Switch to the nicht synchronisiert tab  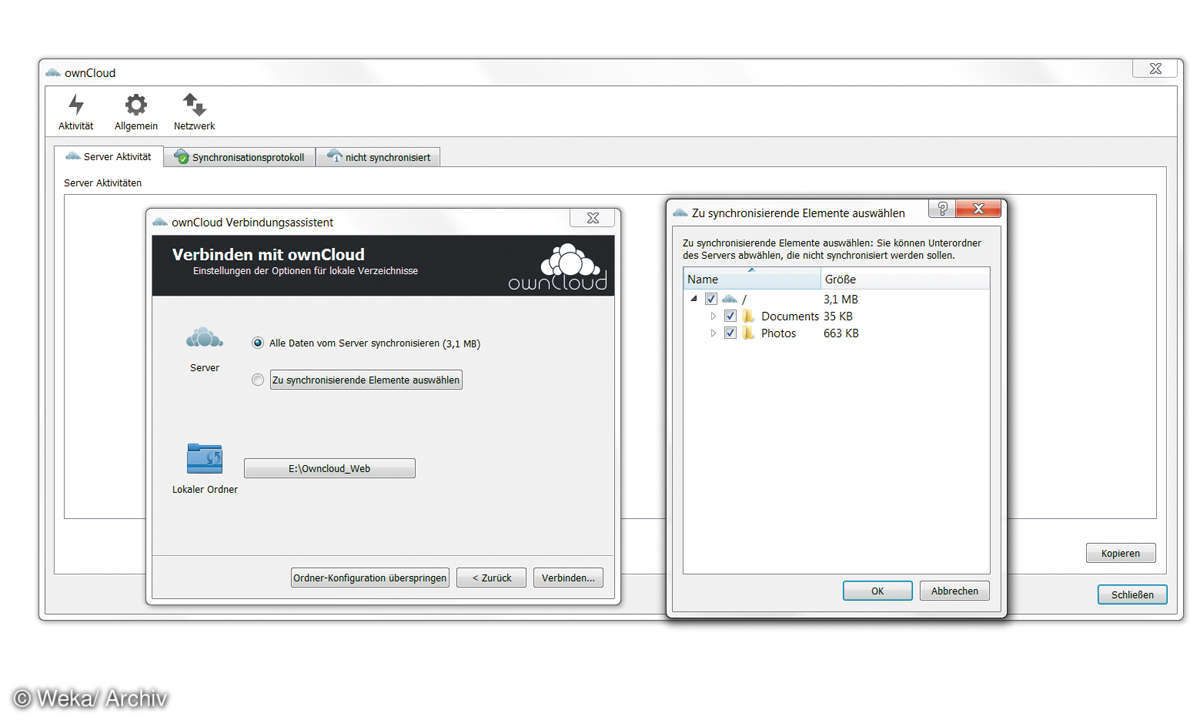[378, 157]
